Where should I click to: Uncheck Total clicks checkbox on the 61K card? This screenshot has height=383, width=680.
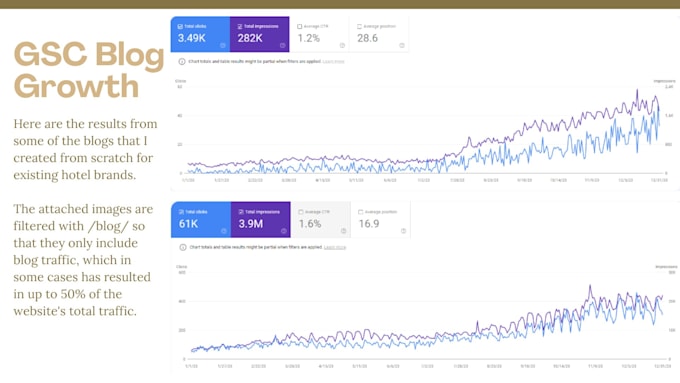pyautogui.click(x=181, y=212)
